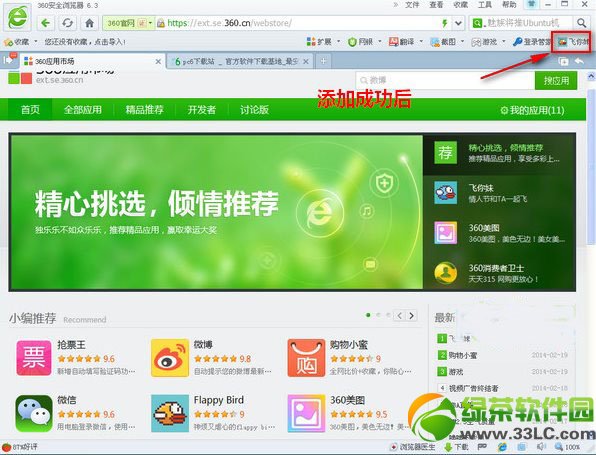The height and width of the screenshot is (455, 596).
Task: Click the green 搜应用 search button
Action: (556, 81)
